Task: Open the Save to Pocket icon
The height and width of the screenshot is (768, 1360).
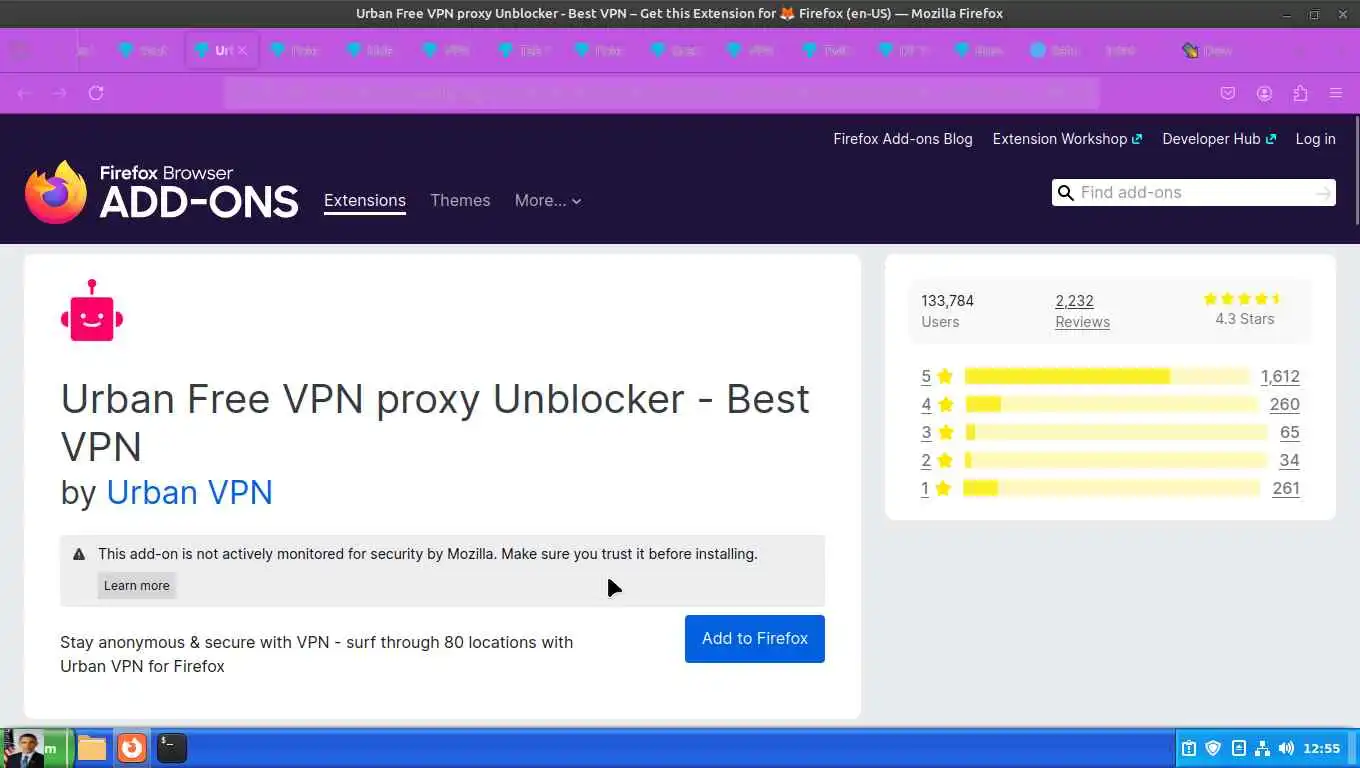Action: pos(1228,93)
